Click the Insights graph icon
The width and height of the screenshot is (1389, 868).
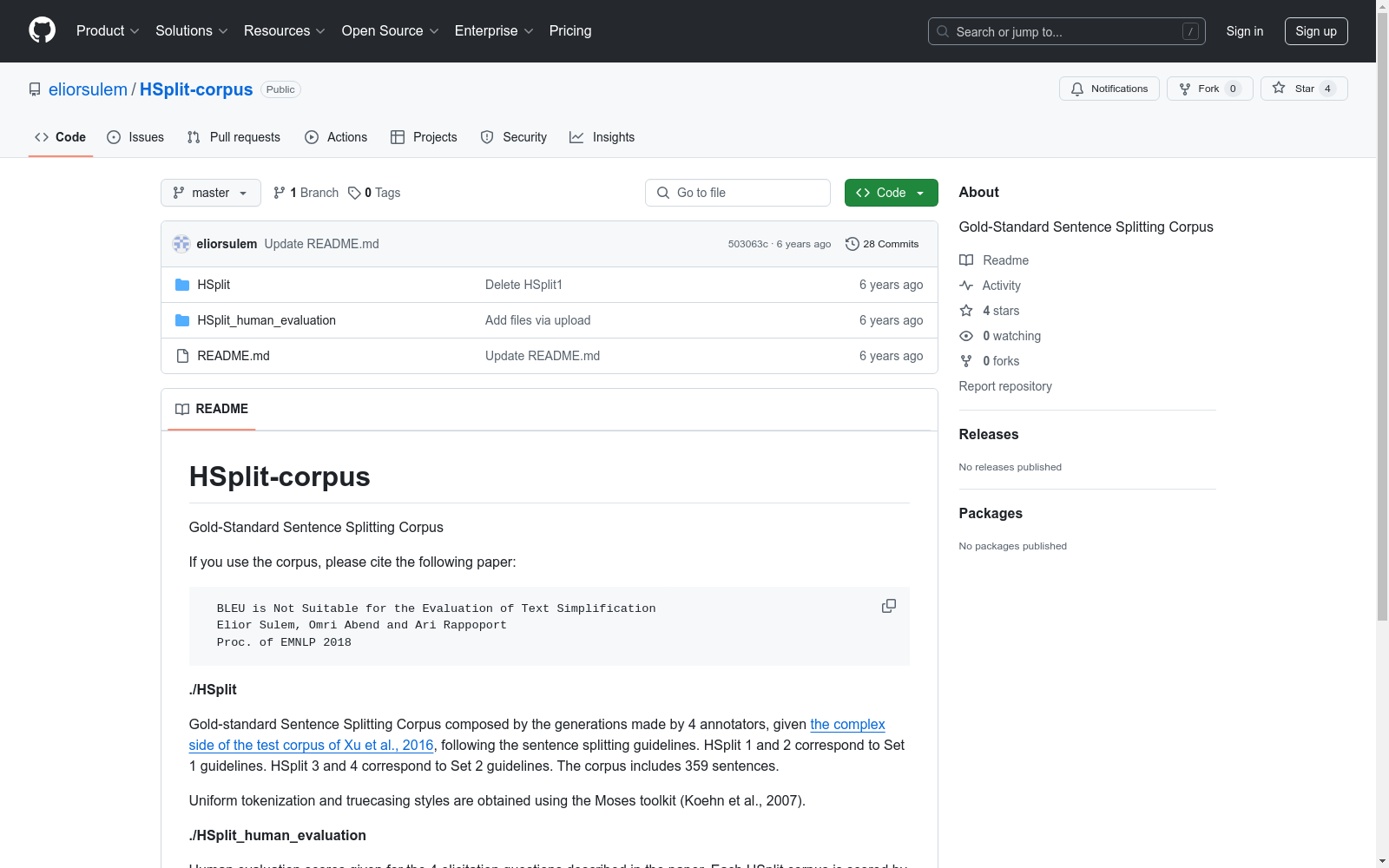pos(576,137)
